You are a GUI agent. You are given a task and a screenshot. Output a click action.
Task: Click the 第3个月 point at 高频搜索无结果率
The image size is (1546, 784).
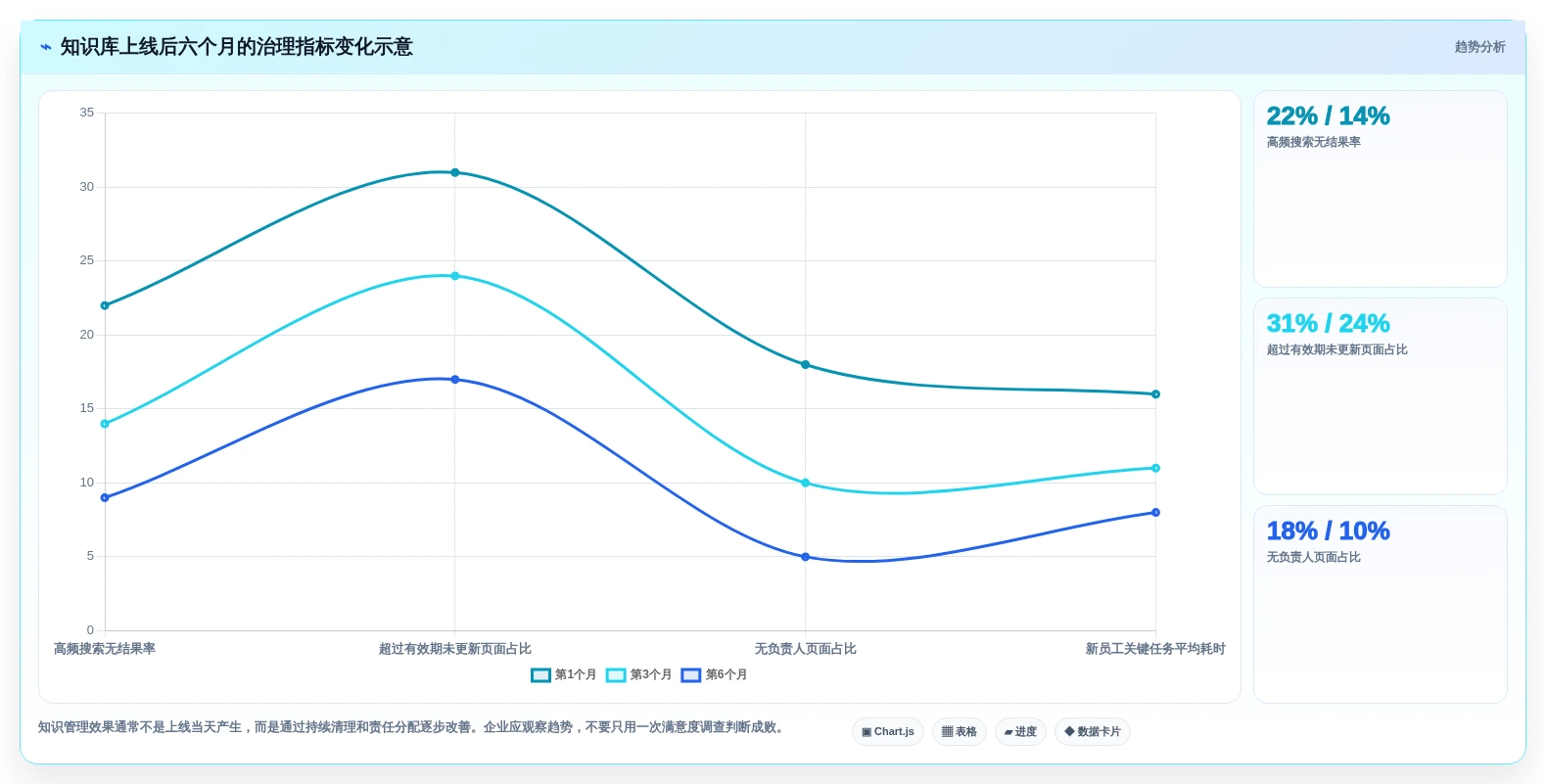[x=105, y=424]
